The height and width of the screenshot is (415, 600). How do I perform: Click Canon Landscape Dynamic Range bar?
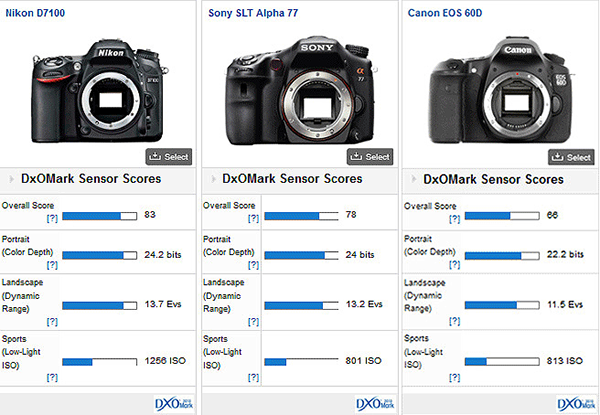(x=502, y=305)
